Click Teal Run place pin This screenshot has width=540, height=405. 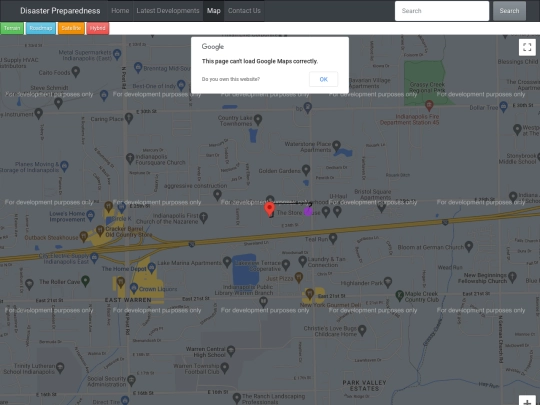coord(333,238)
